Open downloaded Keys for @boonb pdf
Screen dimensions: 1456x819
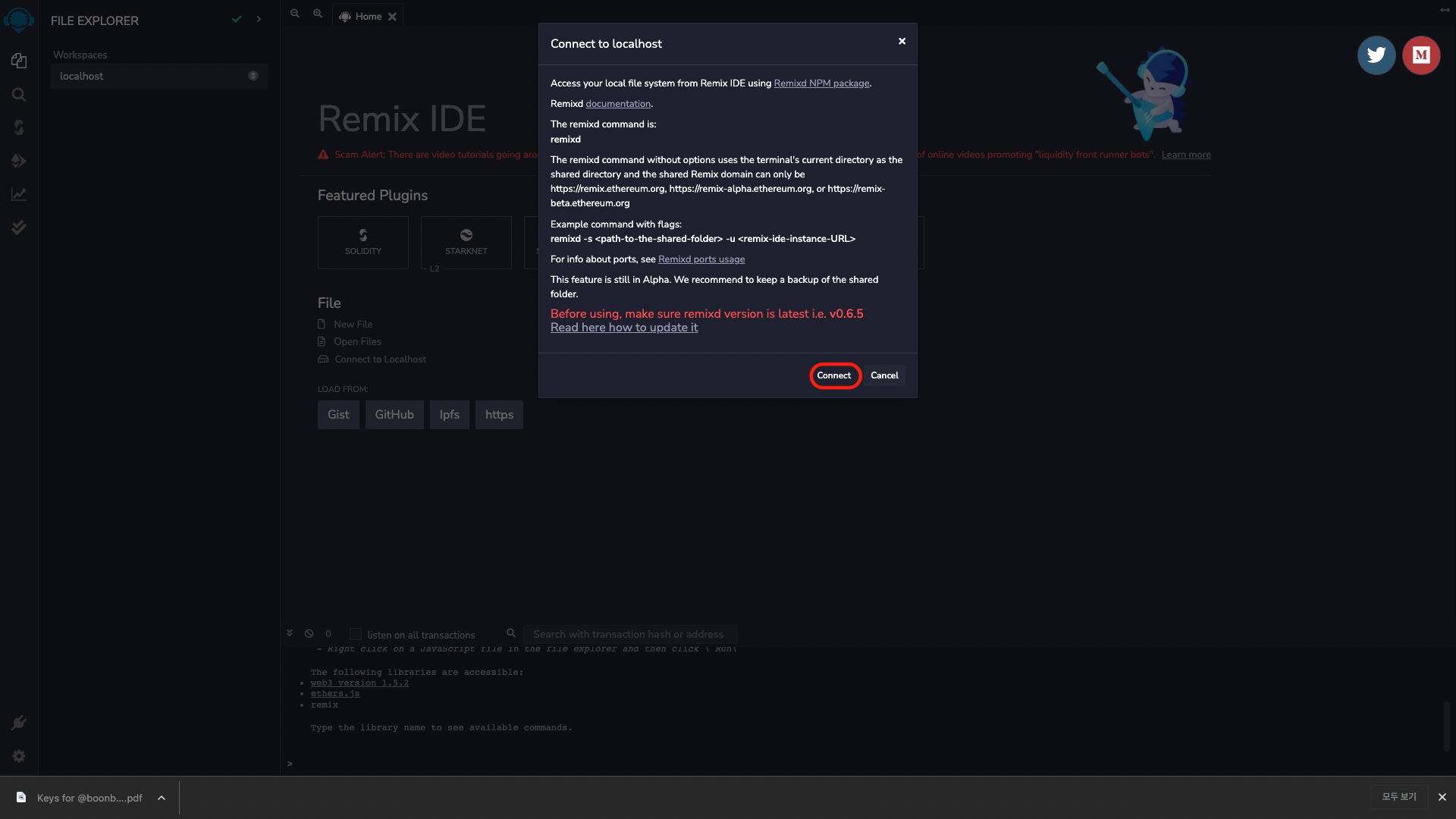point(89,798)
